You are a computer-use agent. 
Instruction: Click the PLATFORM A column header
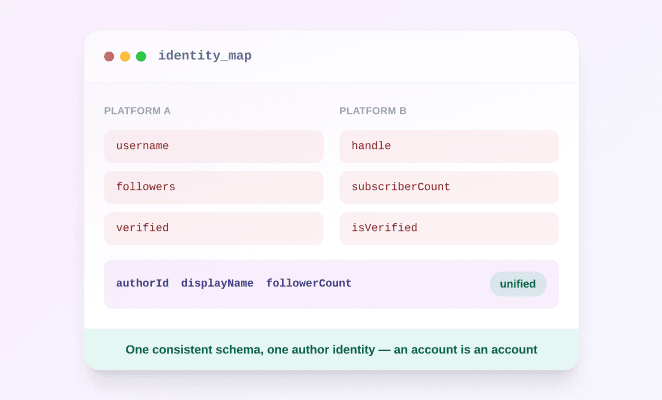point(137,111)
